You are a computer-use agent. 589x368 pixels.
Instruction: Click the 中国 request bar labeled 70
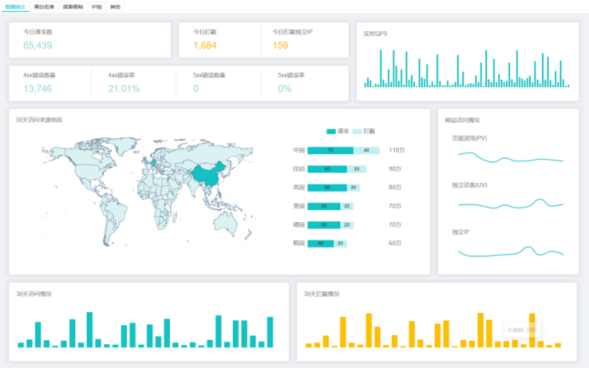pyautogui.click(x=331, y=150)
